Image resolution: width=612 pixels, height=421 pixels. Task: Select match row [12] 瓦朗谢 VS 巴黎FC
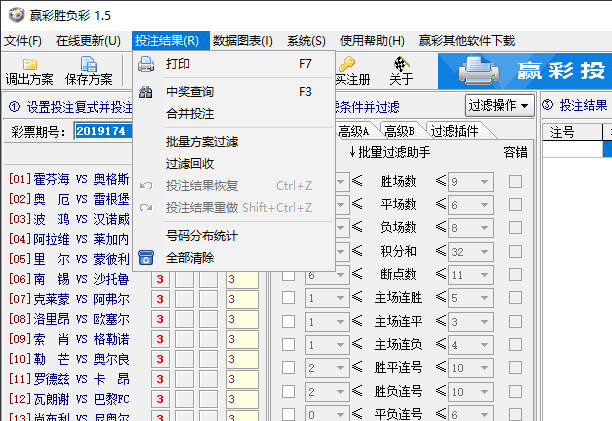(x=69, y=399)
